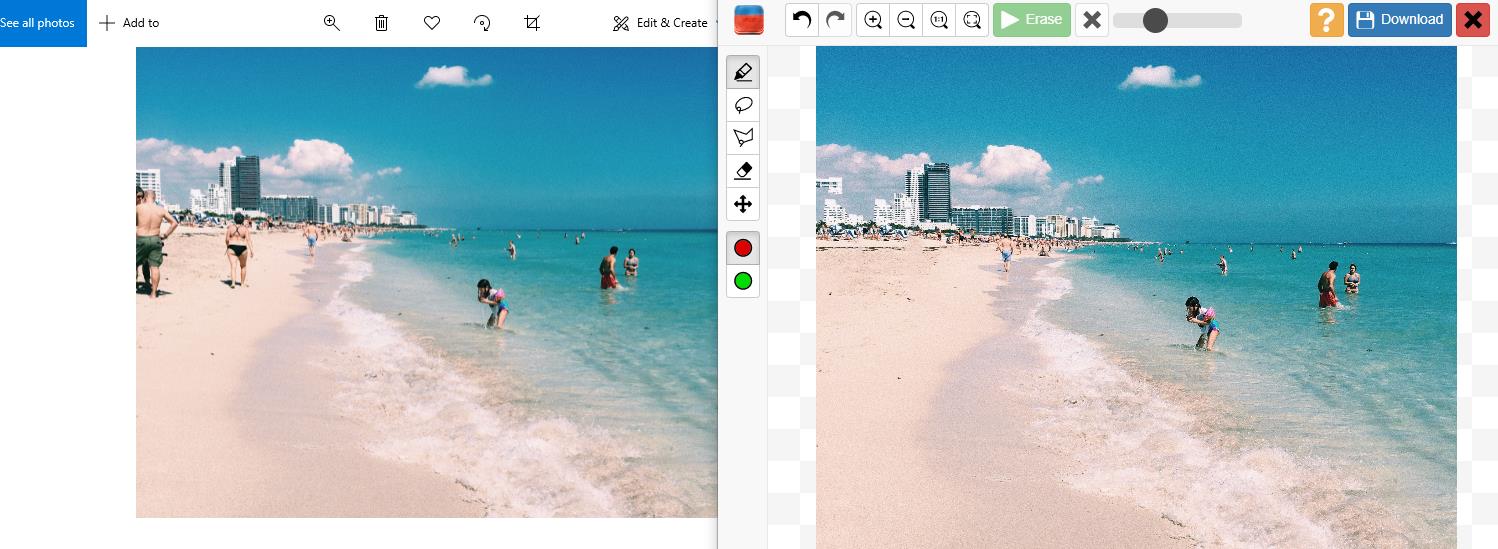Open the Add to menu in Photos
Viewport: 1498px width, 549px height.
[x=129, y=23]
